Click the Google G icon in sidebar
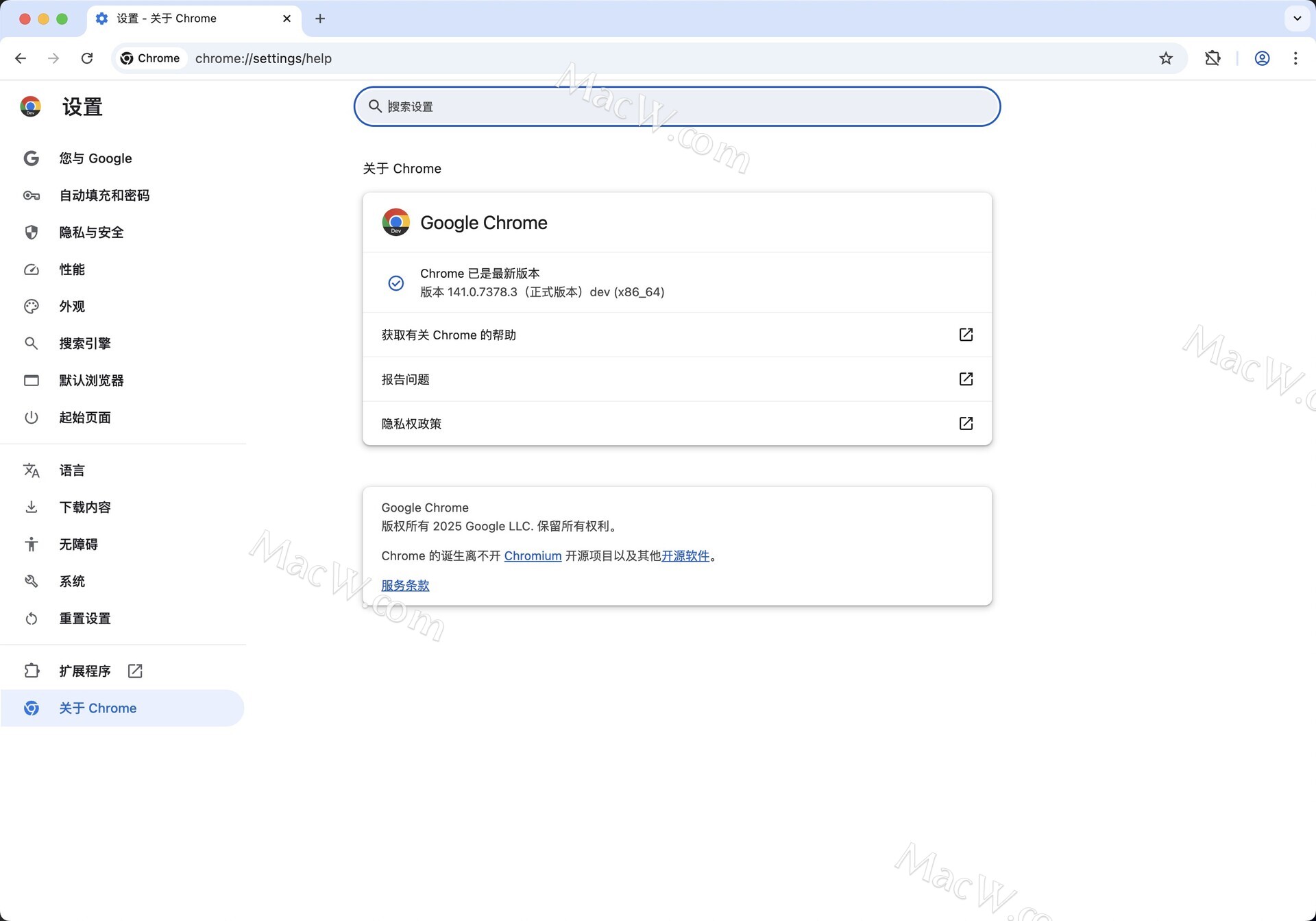The width and height of the screenshot is (1316, 921). [31, 158]
